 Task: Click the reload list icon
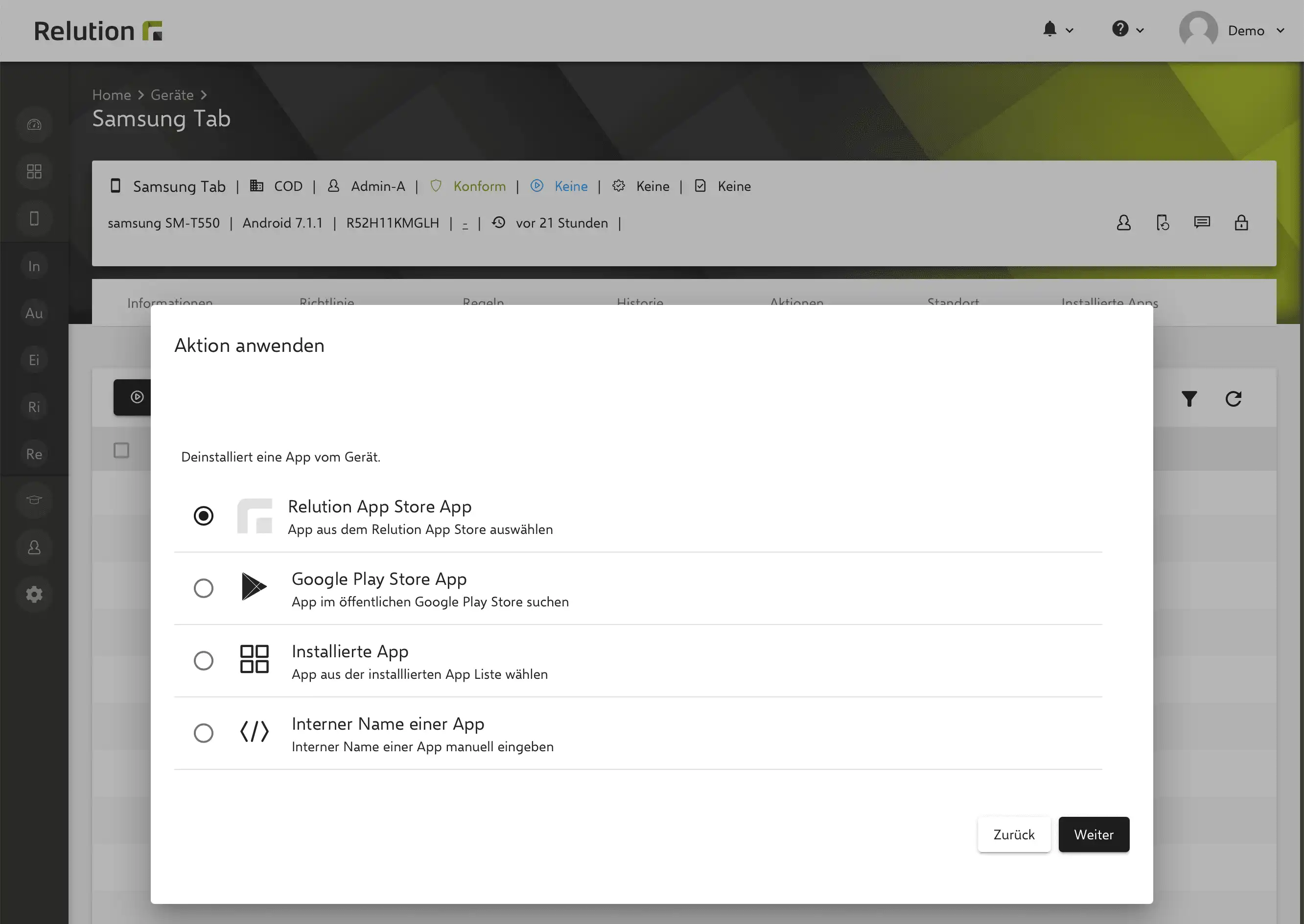pos(1233,398)
